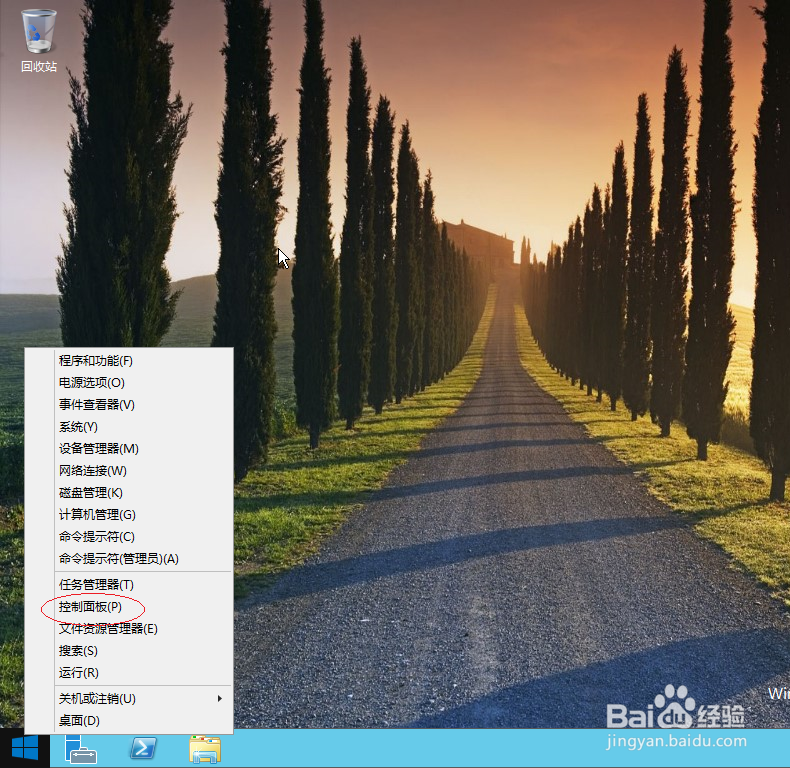
Task: Choose 网络连接(W) menu entry
Action: 129,471
